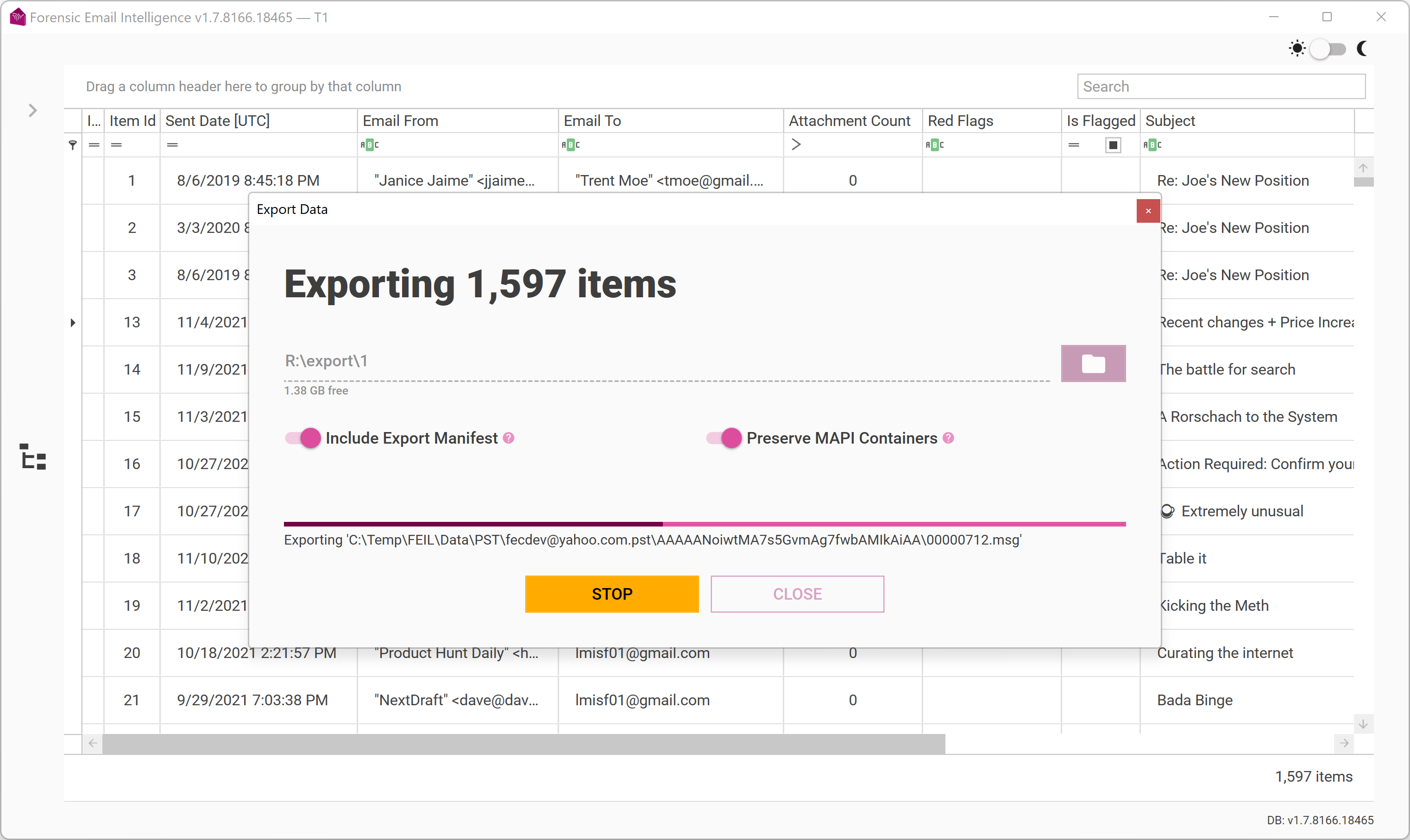Click the tree view icon in left sidebar
This screenshot has height=840, width=1410.
tap(33, 457)
